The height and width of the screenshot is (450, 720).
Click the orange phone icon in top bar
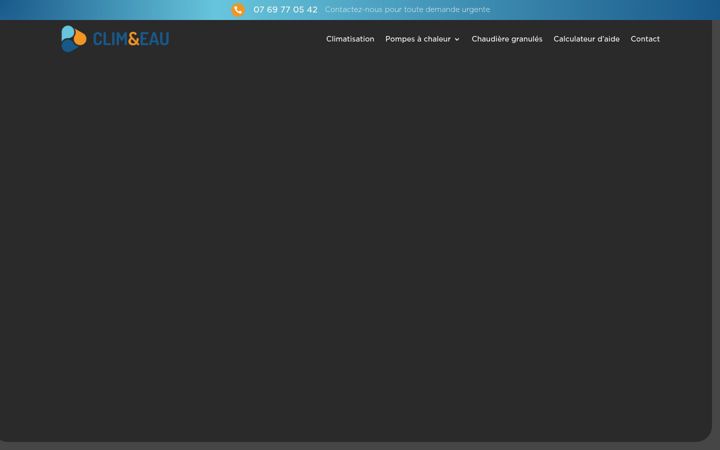coord(238,10)
